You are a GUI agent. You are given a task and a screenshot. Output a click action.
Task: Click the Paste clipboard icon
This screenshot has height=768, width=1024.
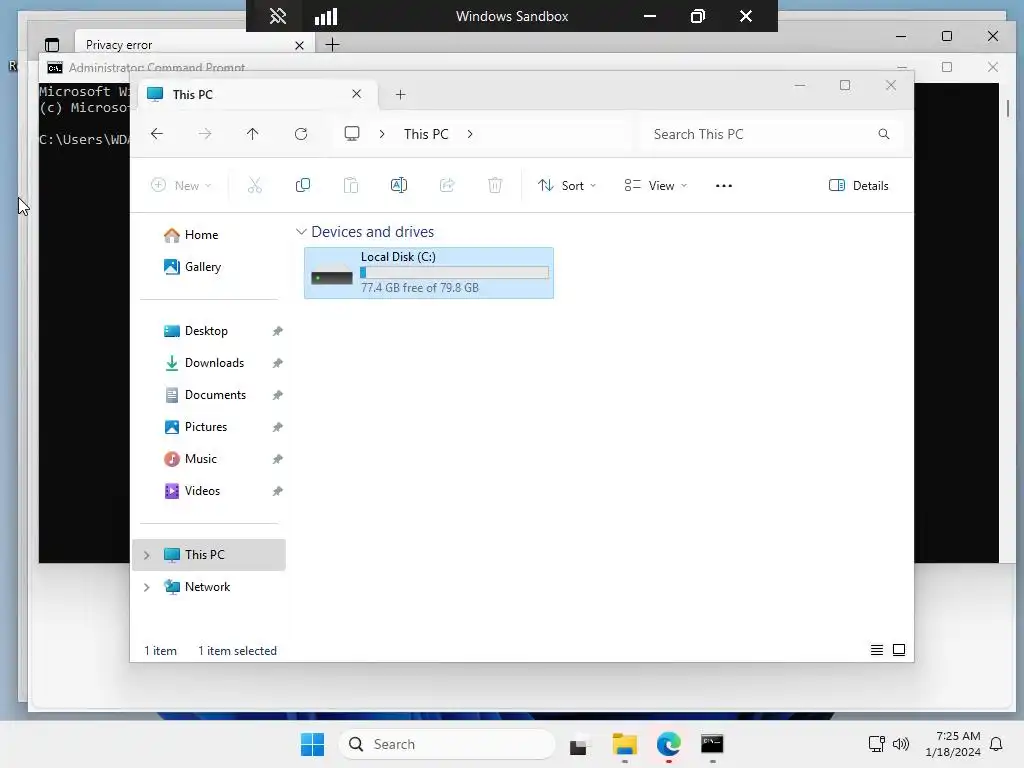pos(351,185)
